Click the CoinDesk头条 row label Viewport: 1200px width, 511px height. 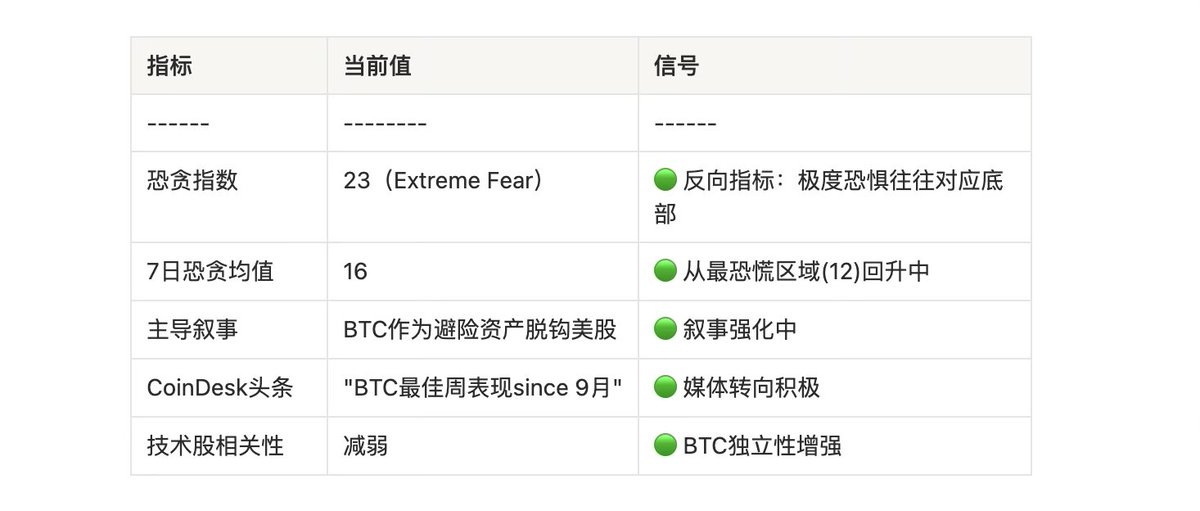pyautogui.click(x=220, y=387)
